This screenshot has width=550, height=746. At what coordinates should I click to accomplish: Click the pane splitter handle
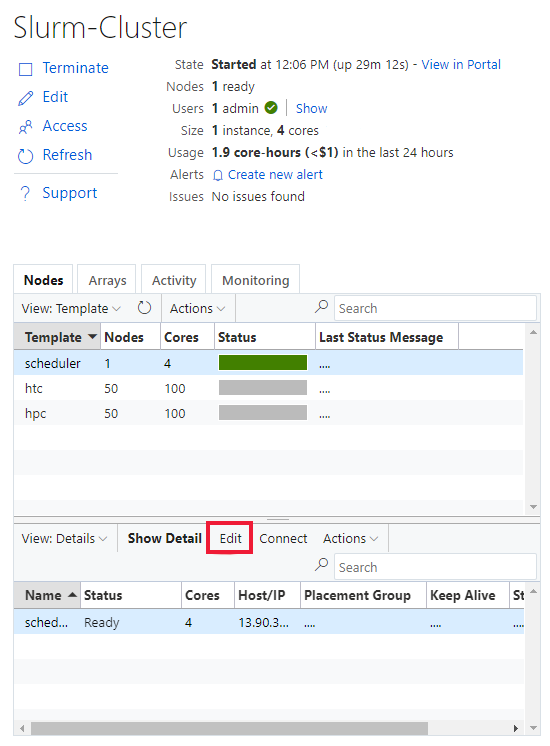point(278,520)
